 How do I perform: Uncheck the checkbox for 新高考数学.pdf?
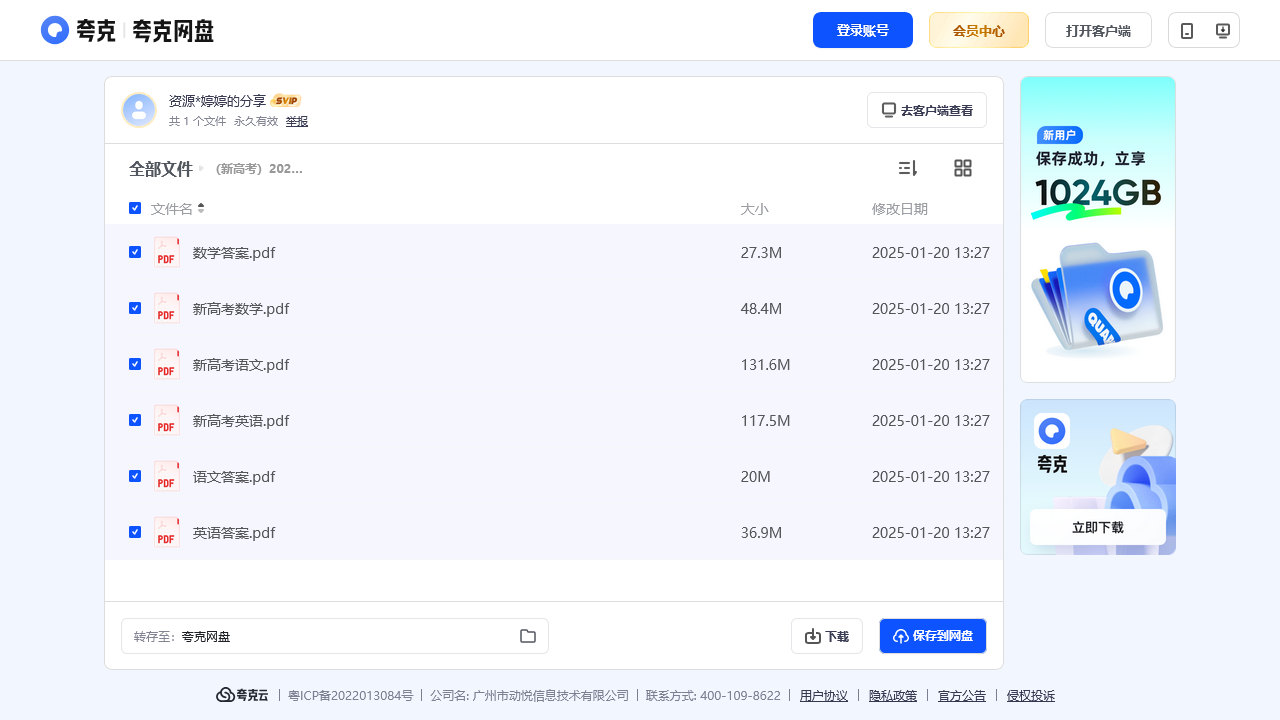pos(135,308)
